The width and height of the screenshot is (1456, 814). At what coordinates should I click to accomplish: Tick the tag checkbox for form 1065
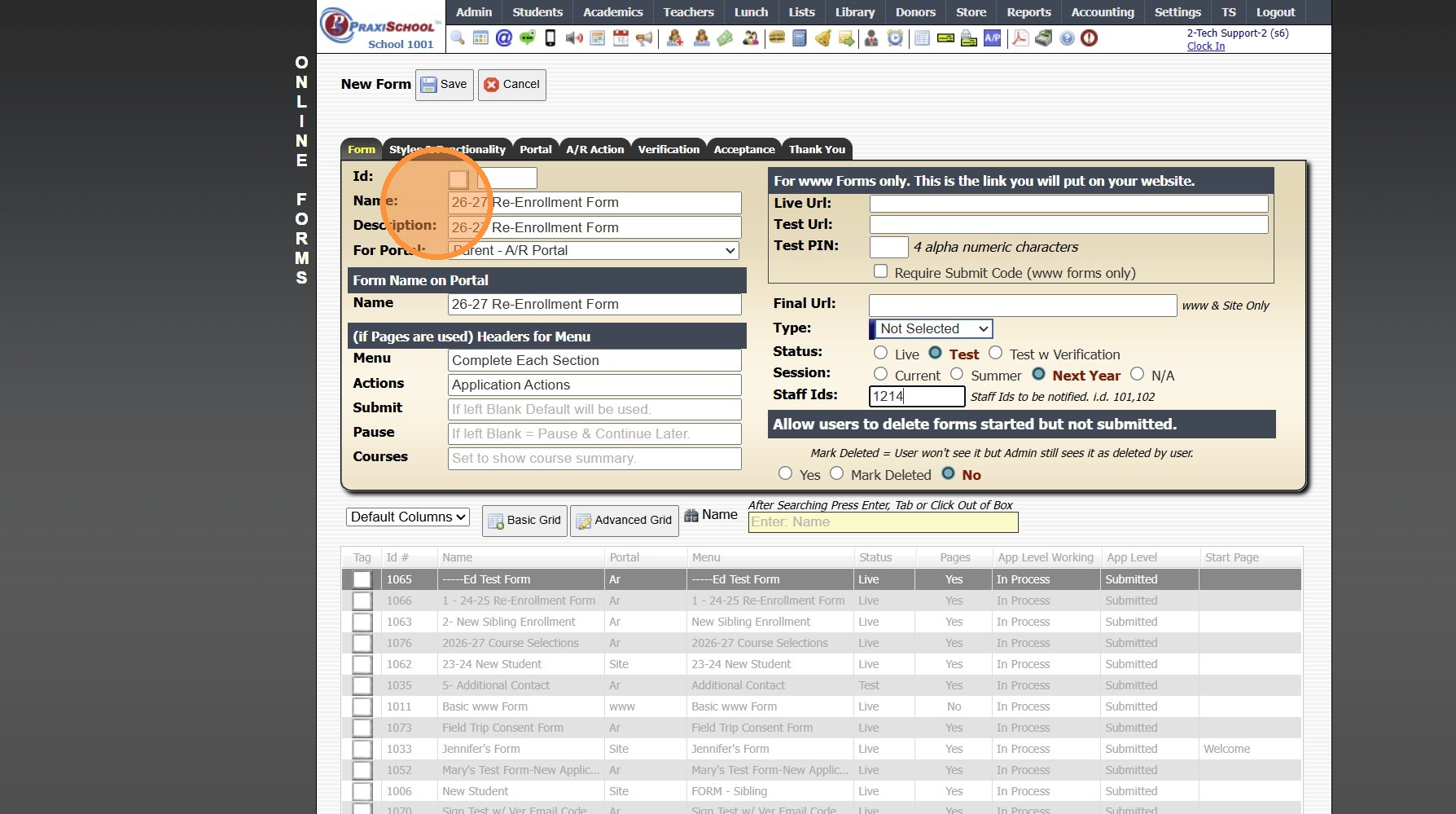[362, 579]
